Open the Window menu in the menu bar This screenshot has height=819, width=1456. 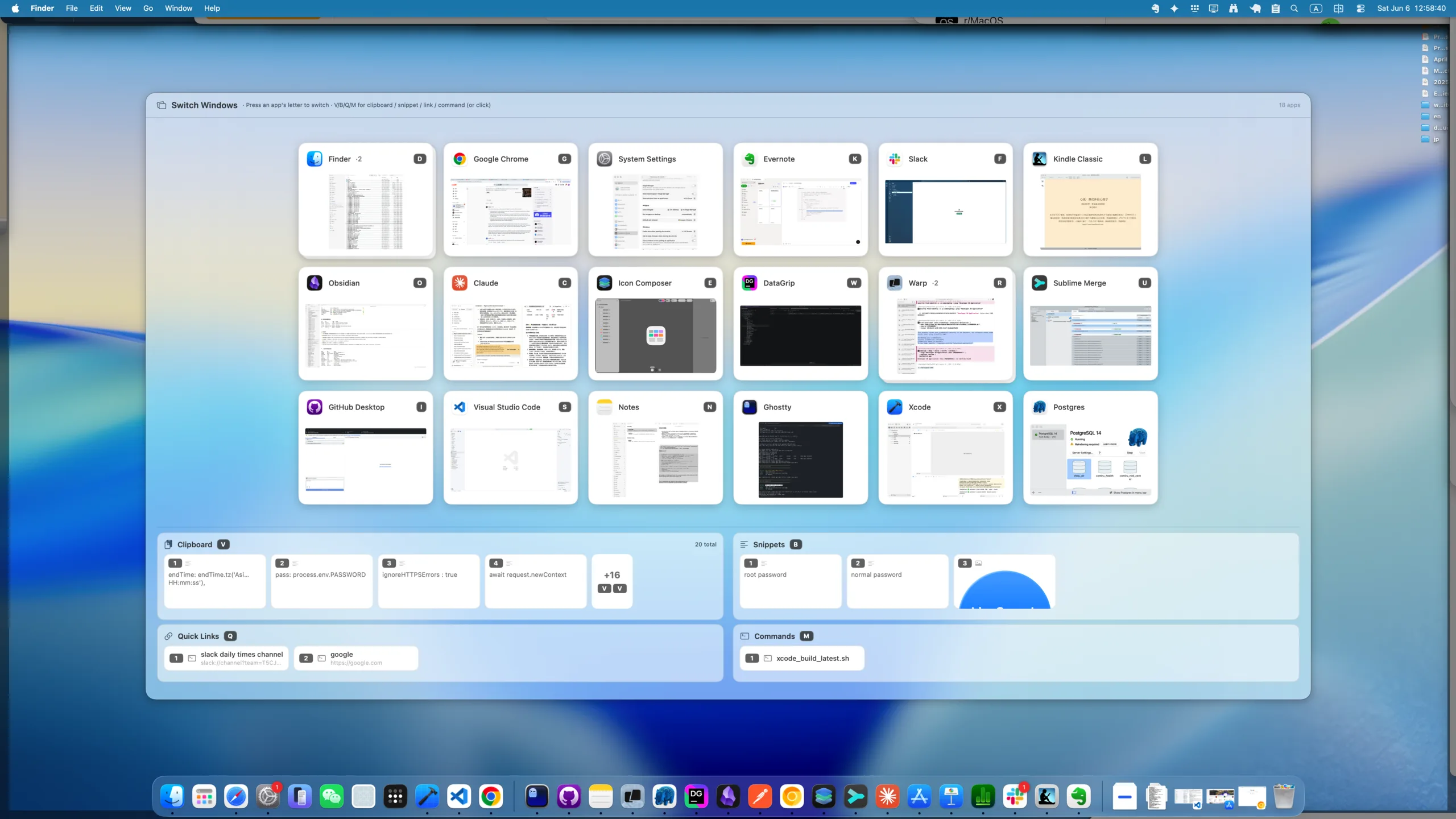tap(179, 8)
